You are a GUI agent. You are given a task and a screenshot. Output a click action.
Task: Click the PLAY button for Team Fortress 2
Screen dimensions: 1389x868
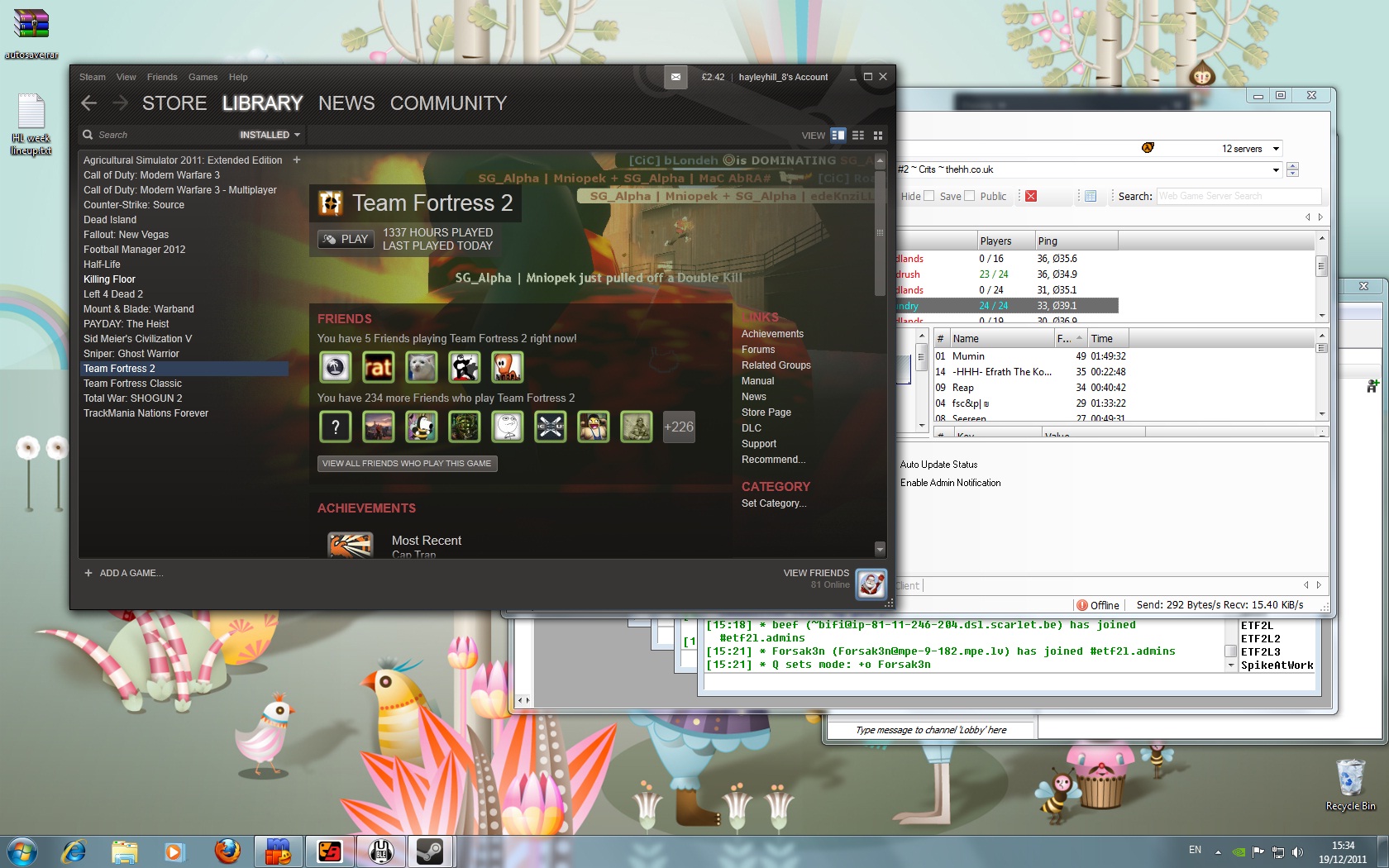346,239
